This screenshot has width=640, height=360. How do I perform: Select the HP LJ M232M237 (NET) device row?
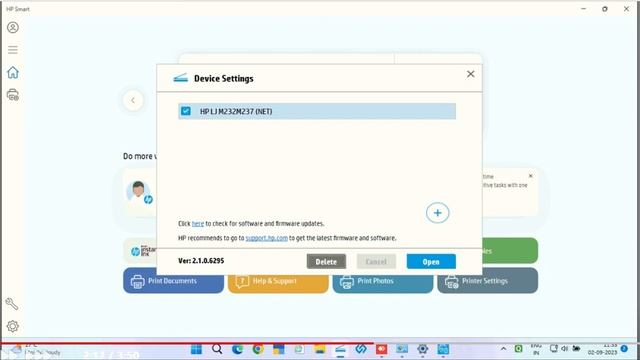pyautogui.click(x=317, y=111)
